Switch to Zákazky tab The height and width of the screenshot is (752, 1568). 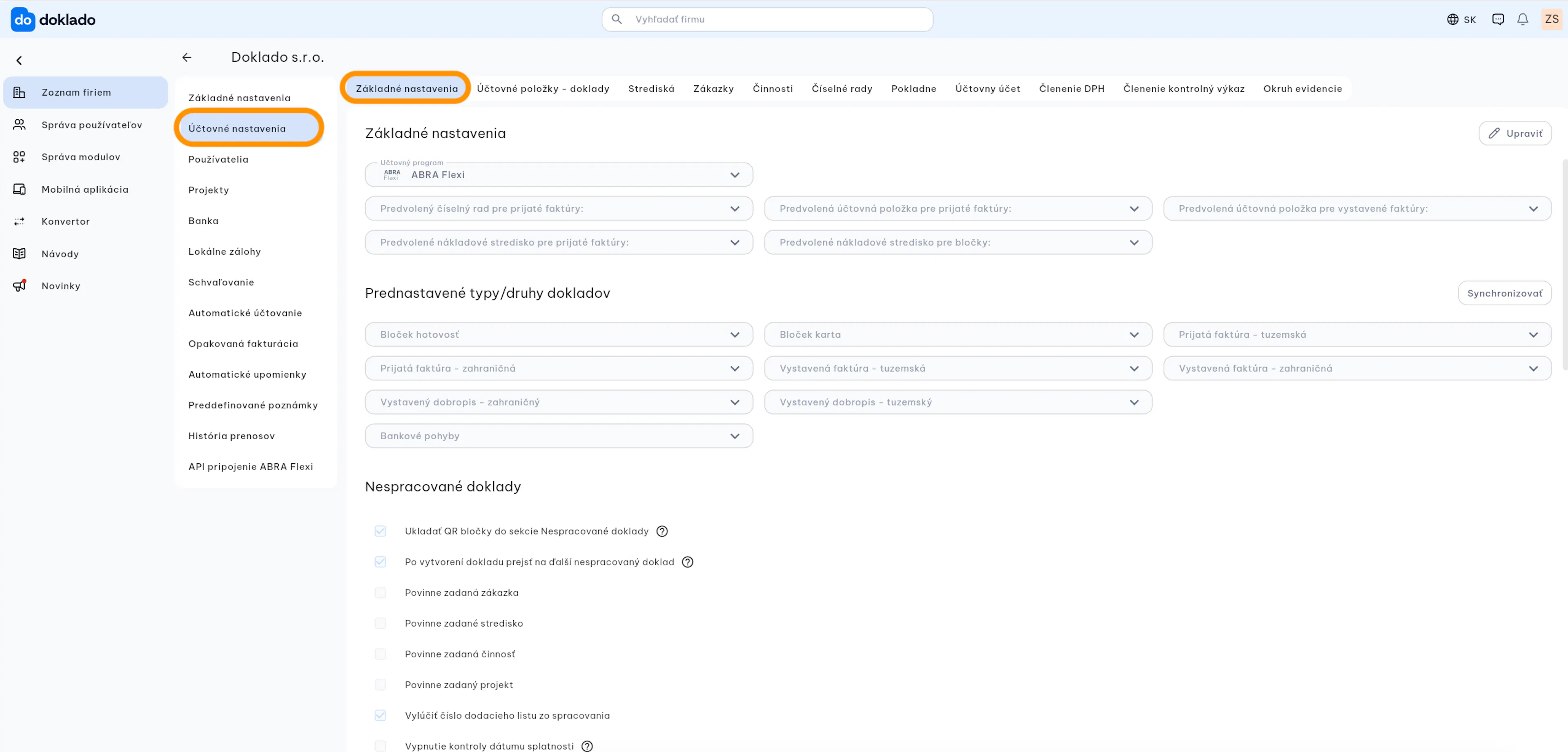click(713, 89)
